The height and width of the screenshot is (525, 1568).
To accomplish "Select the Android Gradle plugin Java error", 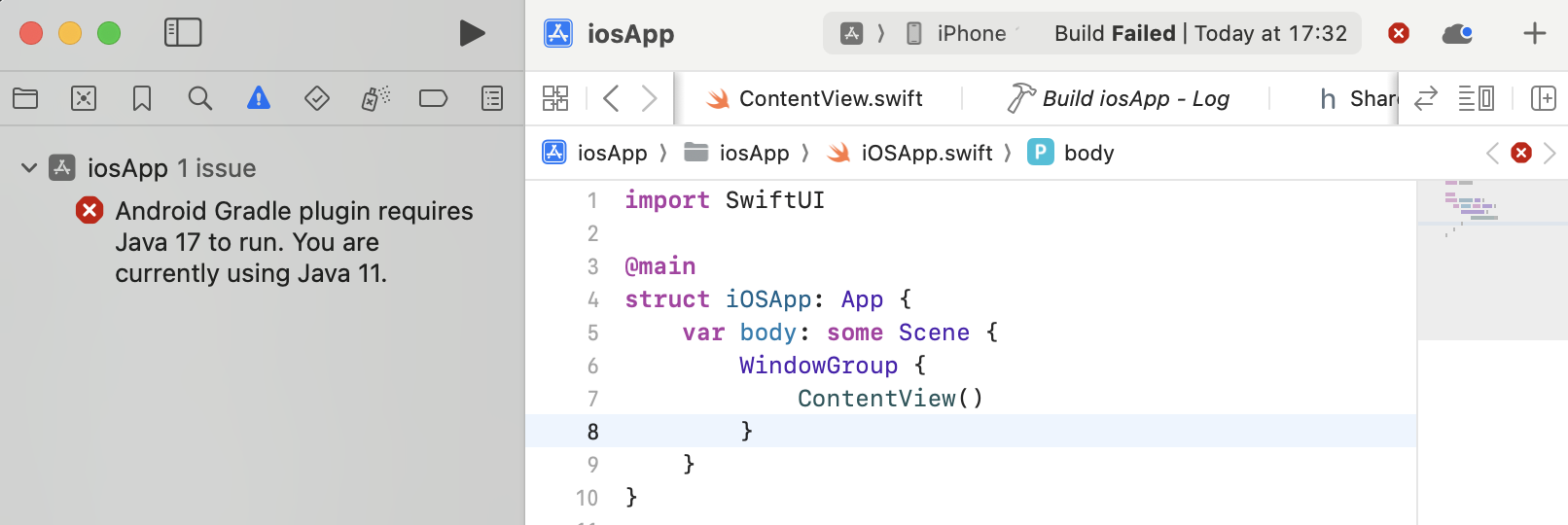I will tap(292, 242).
